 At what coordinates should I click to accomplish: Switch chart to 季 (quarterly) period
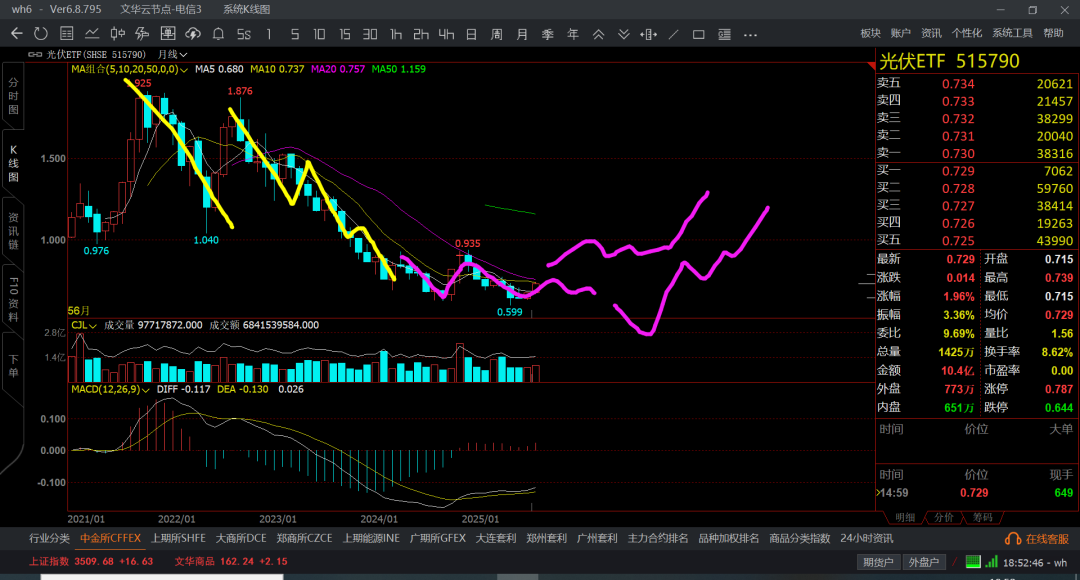point(548,34)
